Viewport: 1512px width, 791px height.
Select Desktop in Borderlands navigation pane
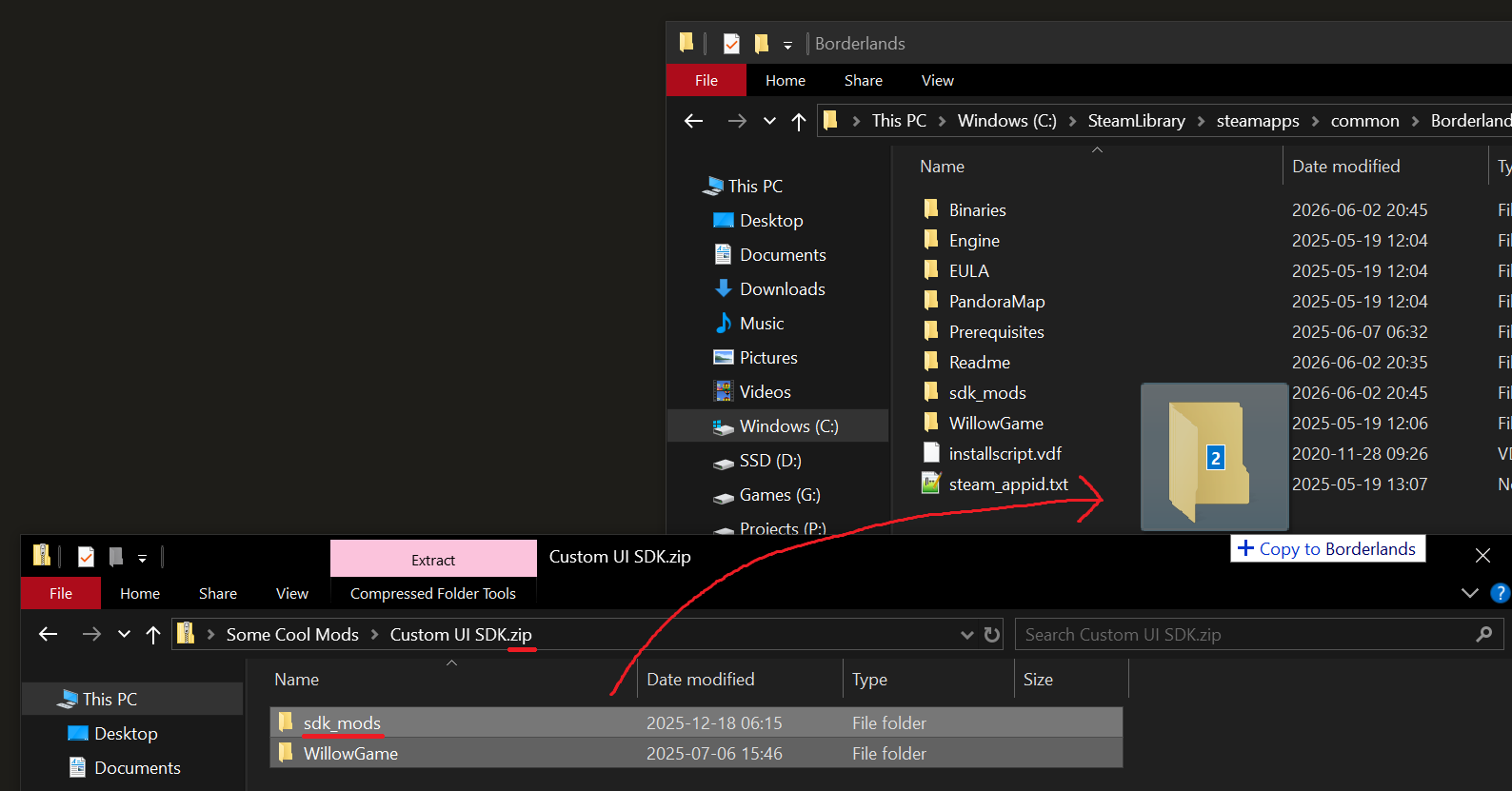click(758, 221)
